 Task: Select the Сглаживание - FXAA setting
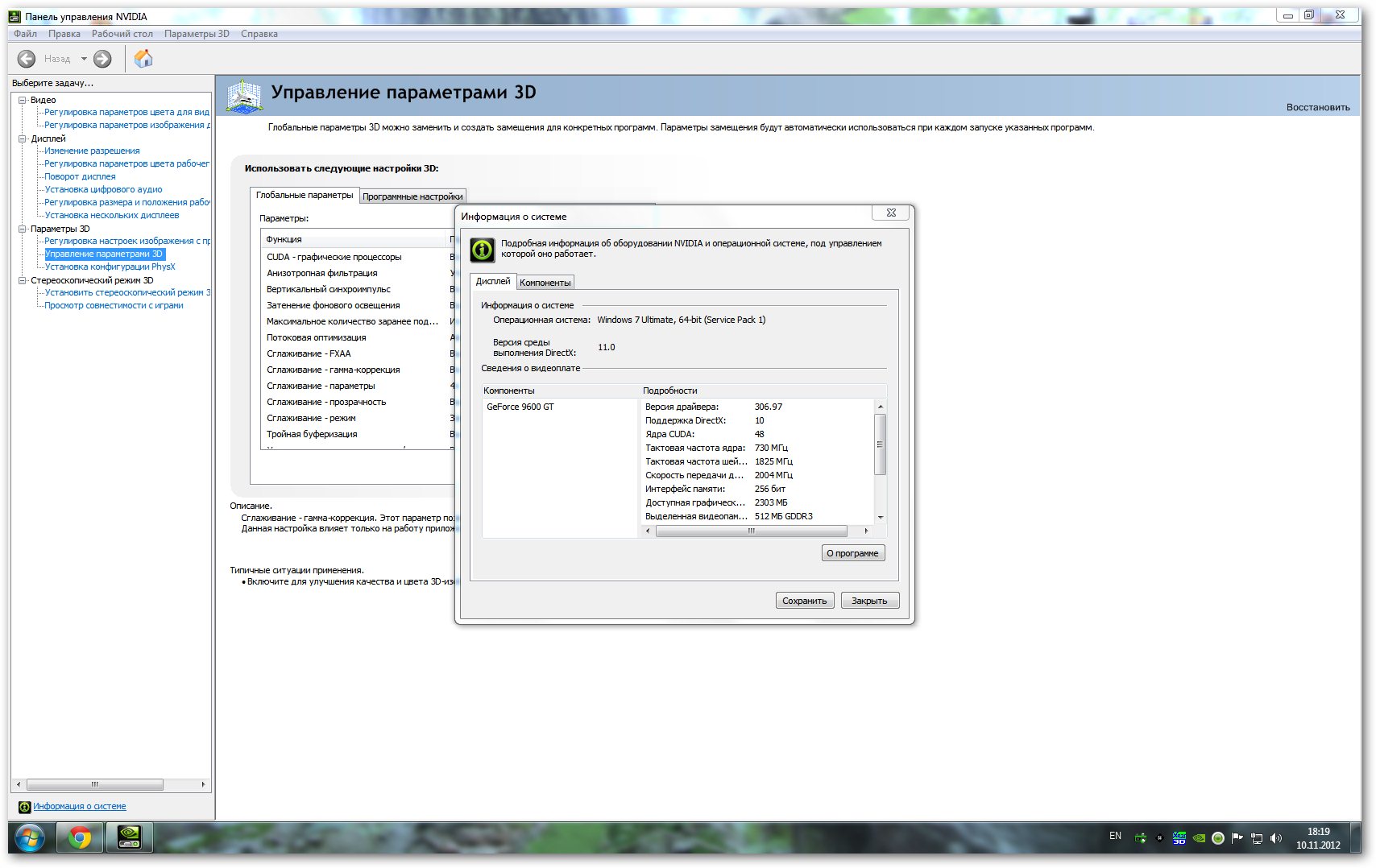[x=359, y=353]
